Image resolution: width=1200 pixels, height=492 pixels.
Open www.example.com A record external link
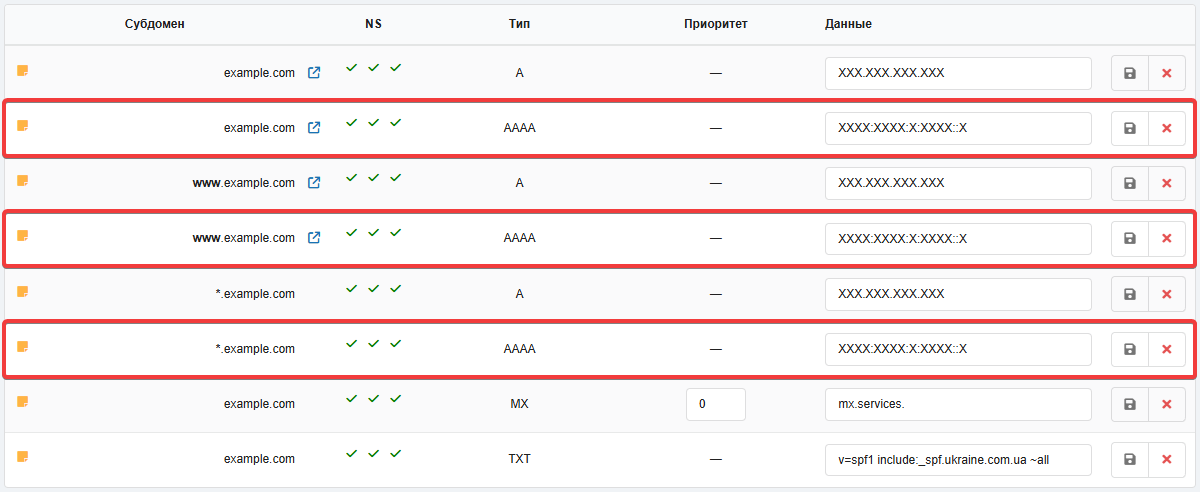click(314, 183)
